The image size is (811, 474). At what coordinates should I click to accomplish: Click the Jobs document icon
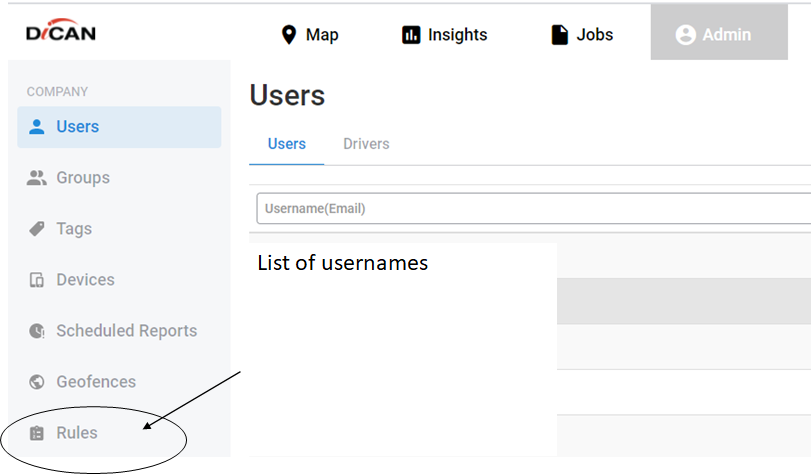560,35
